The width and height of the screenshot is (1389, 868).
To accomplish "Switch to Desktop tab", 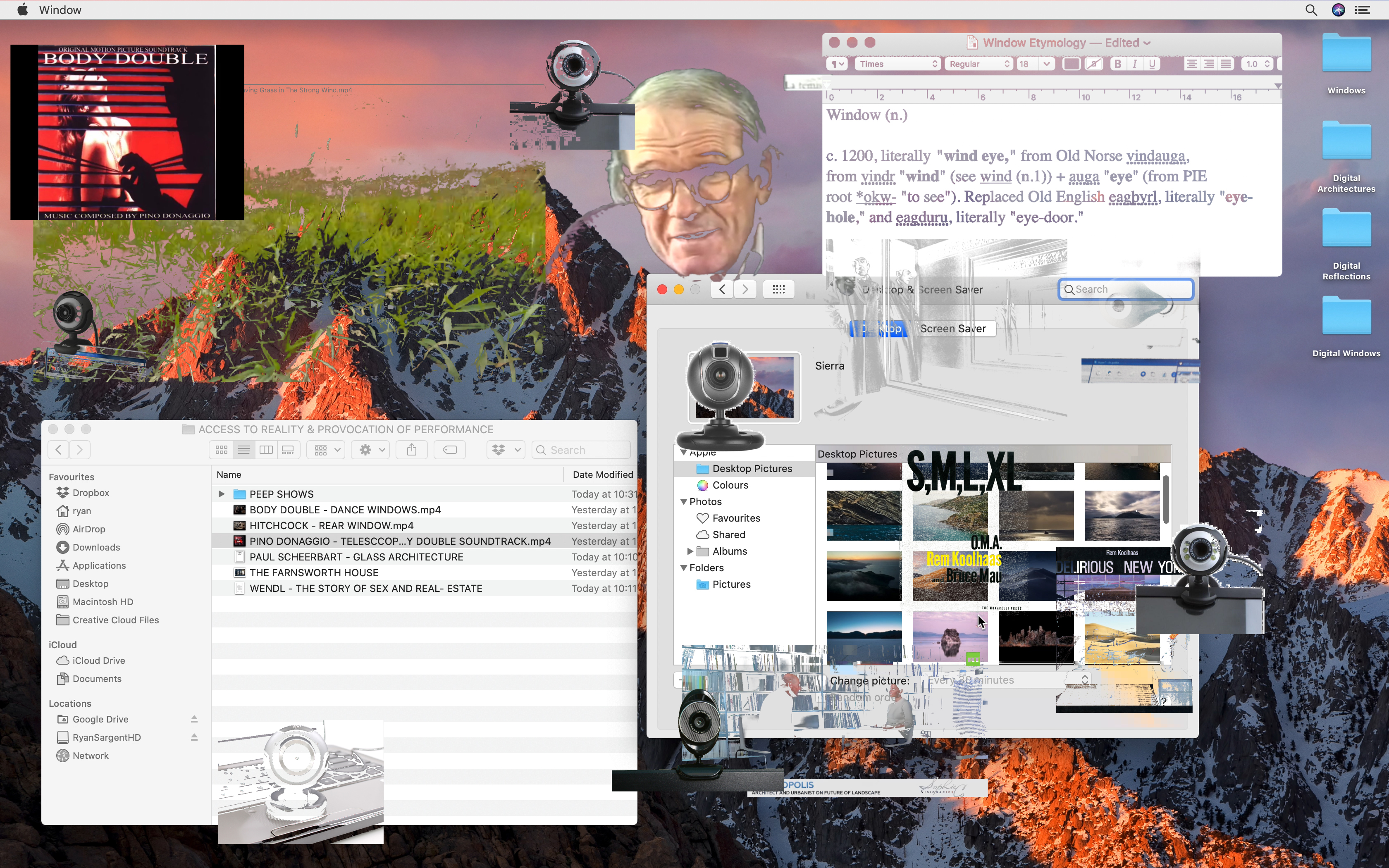I will pos(879,328).
